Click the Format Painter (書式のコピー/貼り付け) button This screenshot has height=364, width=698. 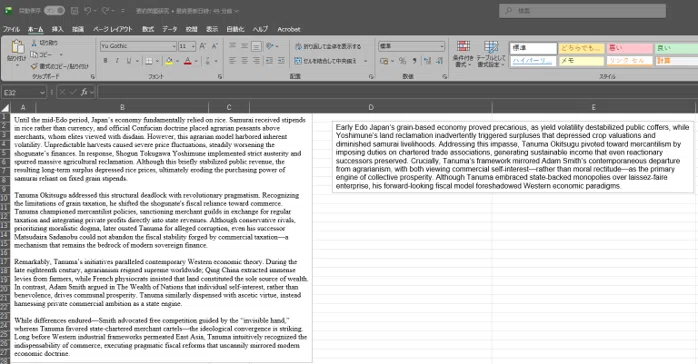[60, 66]
